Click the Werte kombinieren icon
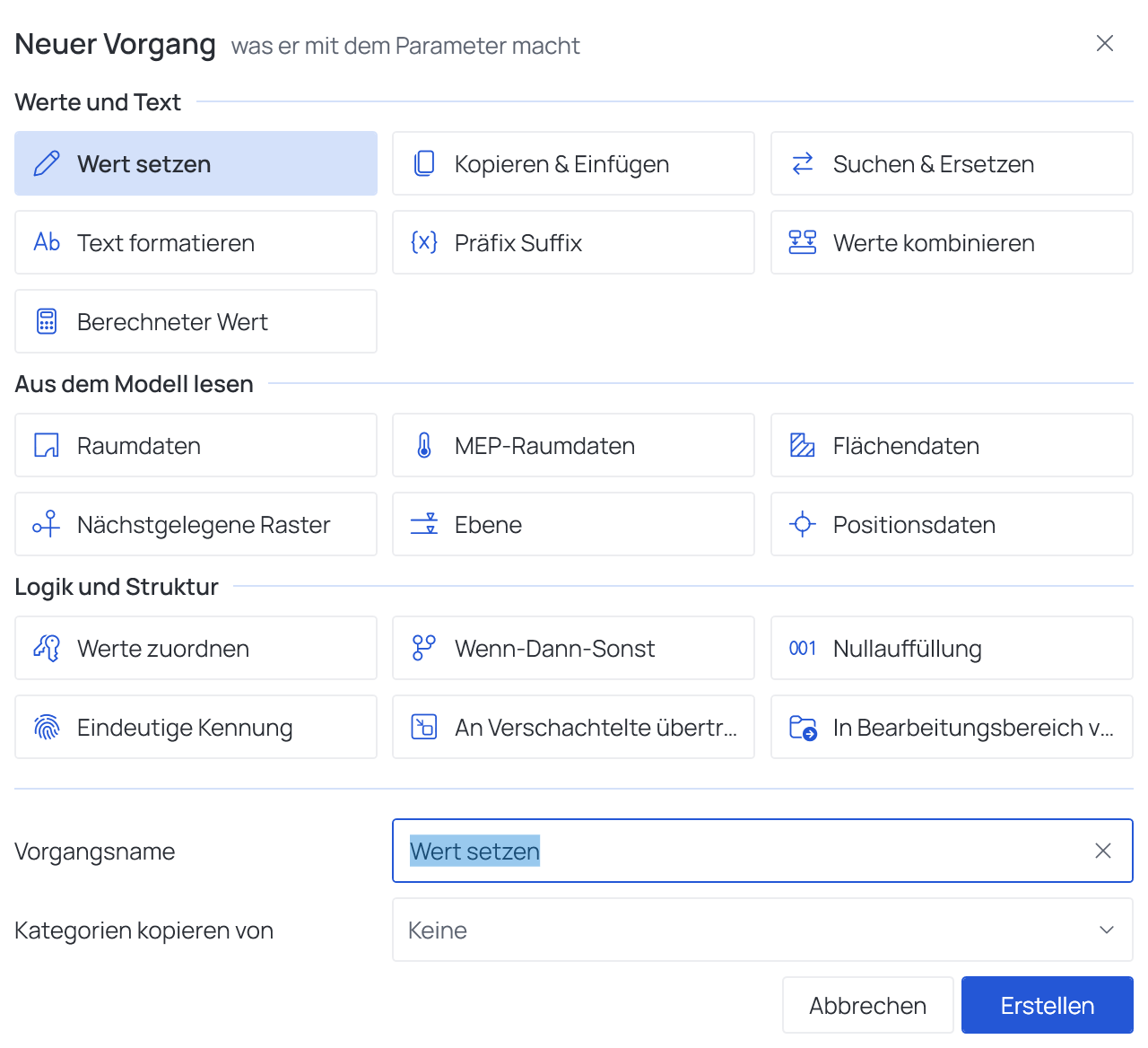This screenshot has height=1048, width=1148. [803, 242]
